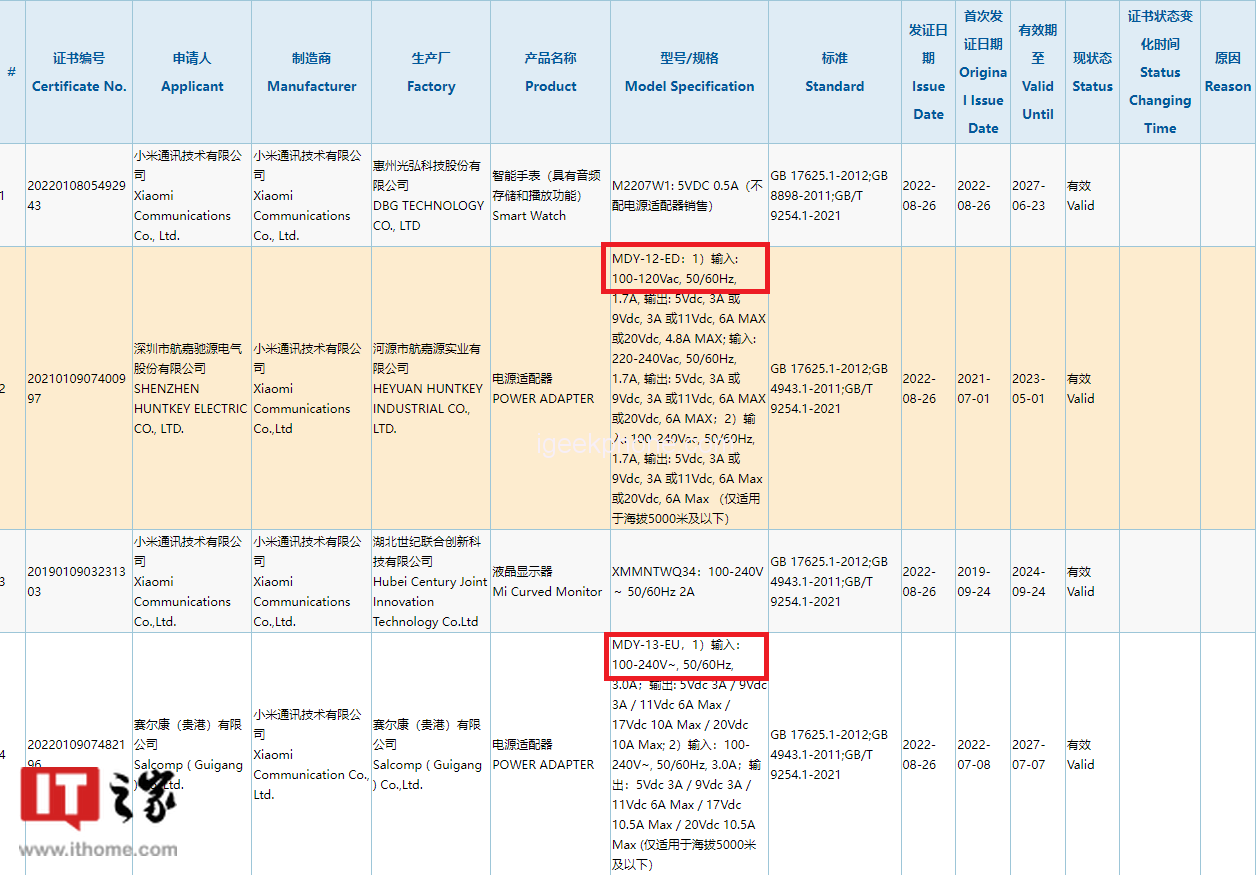Viewport: 1256px width, 875px height.
Task: Select the Factory column header
Action: point(431,72)
